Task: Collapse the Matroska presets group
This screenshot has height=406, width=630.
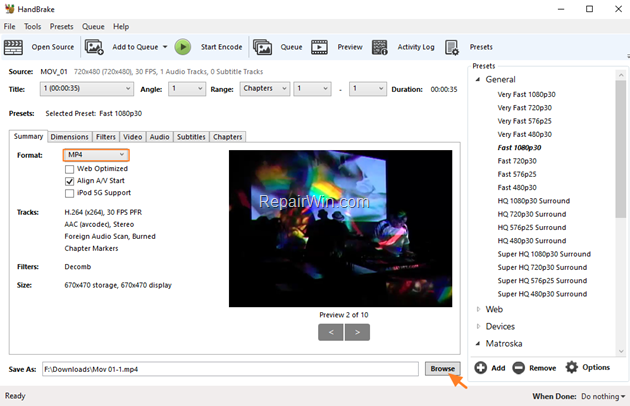Action: (x=478, y=344)
